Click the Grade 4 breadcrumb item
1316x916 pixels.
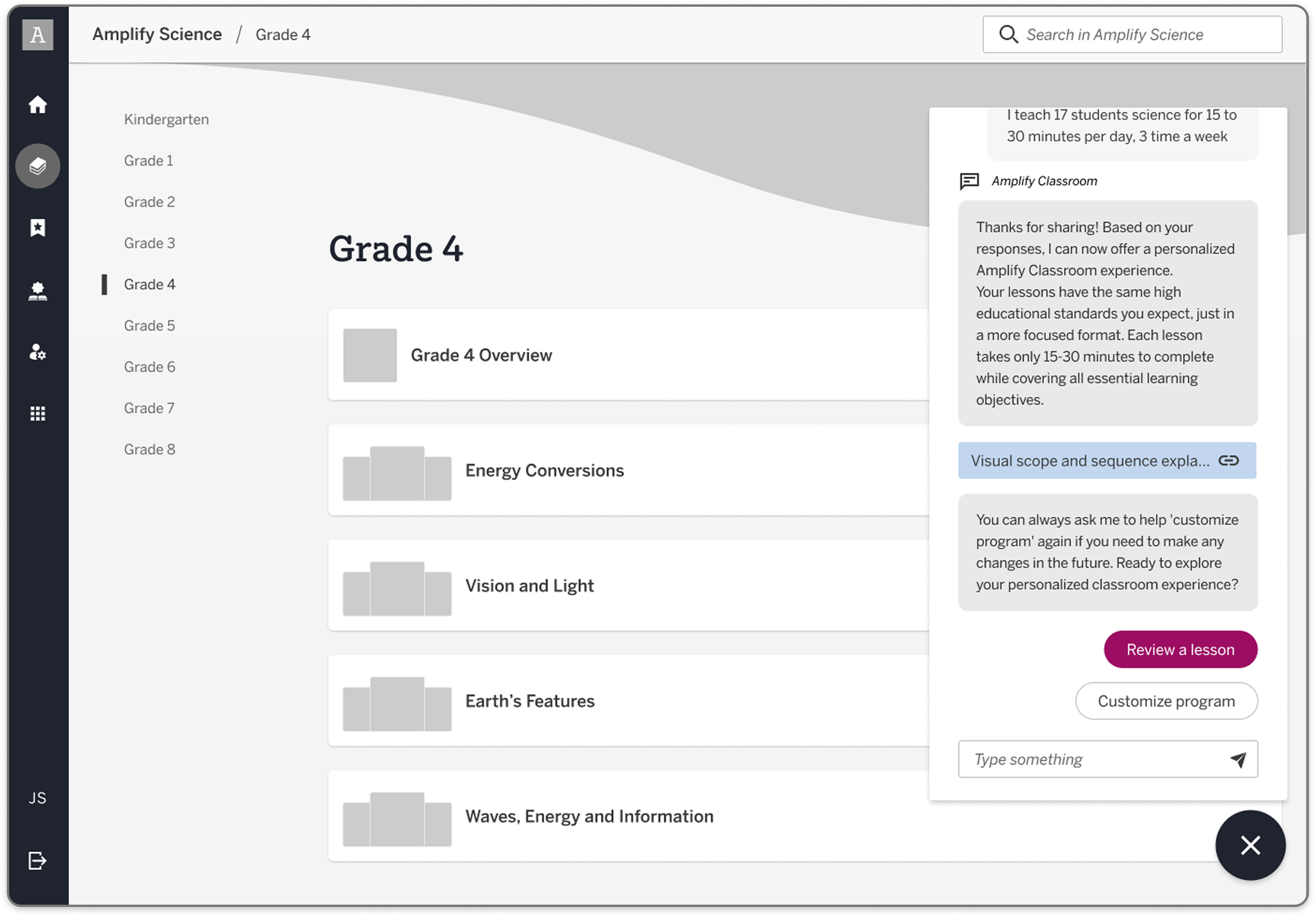(283, 35)
